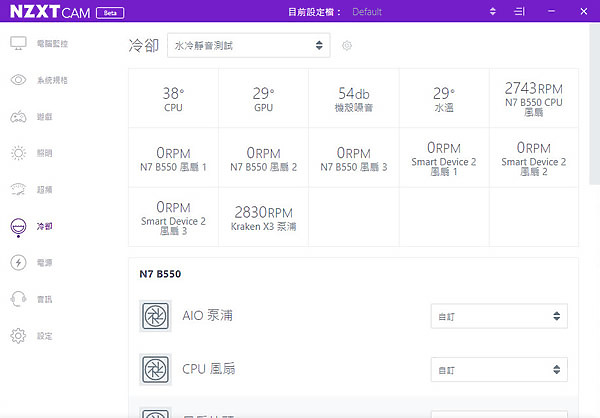
Task: Open the 照明 lighting sun icon
Action: [18, 153]
